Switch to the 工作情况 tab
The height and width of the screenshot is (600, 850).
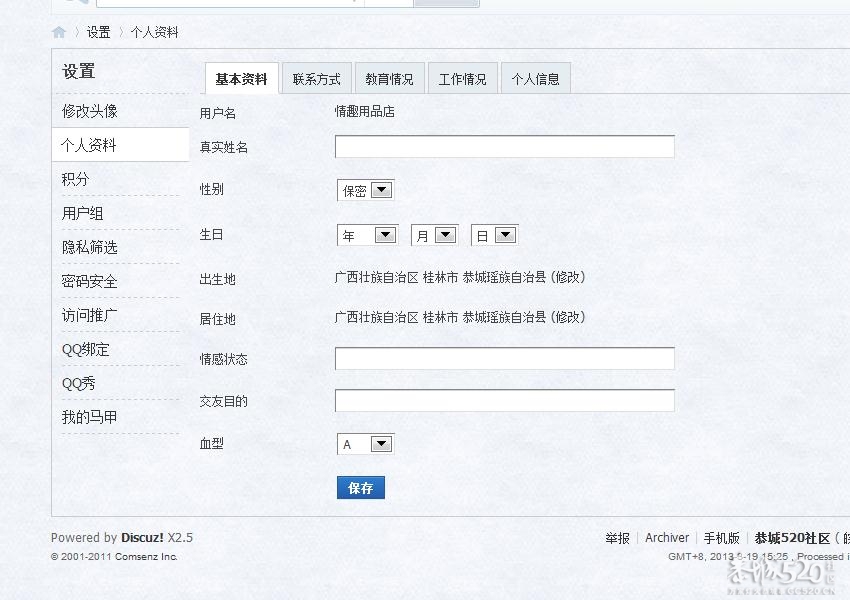(x=463, y=77)
